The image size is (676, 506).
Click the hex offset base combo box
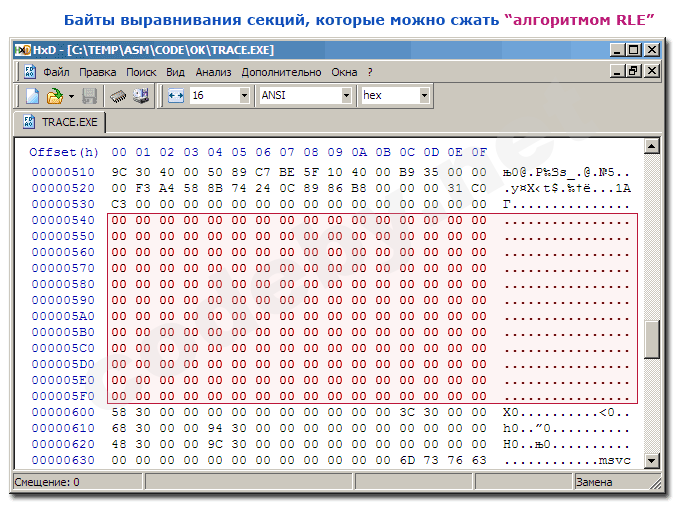395,95
